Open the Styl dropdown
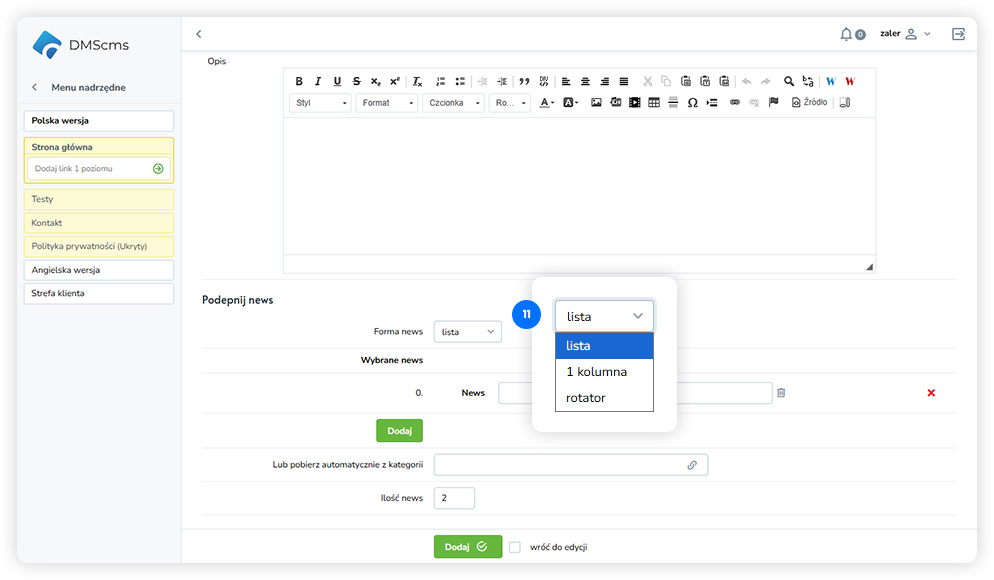The height and width of the screenshot is (580, 994). [322, 103]
